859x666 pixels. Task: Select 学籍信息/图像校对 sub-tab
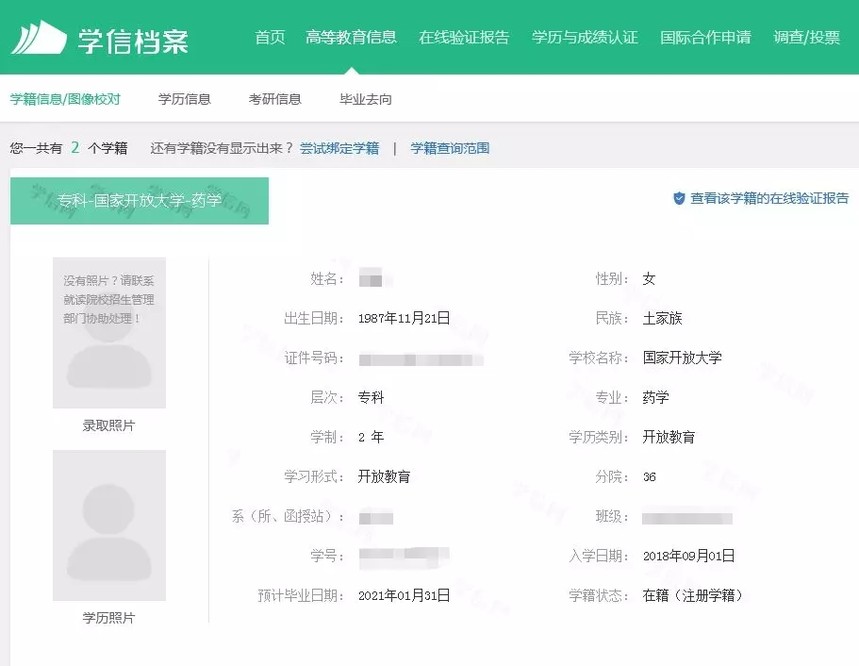pos(65,99)
